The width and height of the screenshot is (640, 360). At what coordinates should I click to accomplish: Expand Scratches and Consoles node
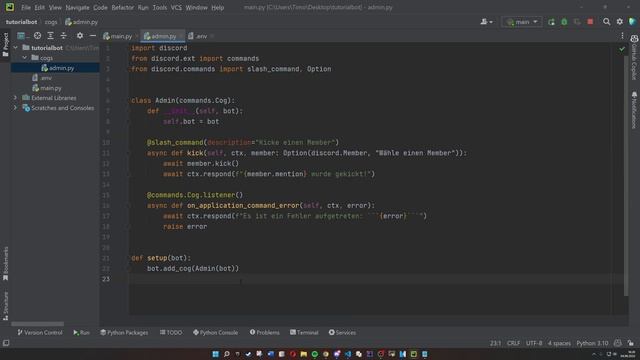16,108
